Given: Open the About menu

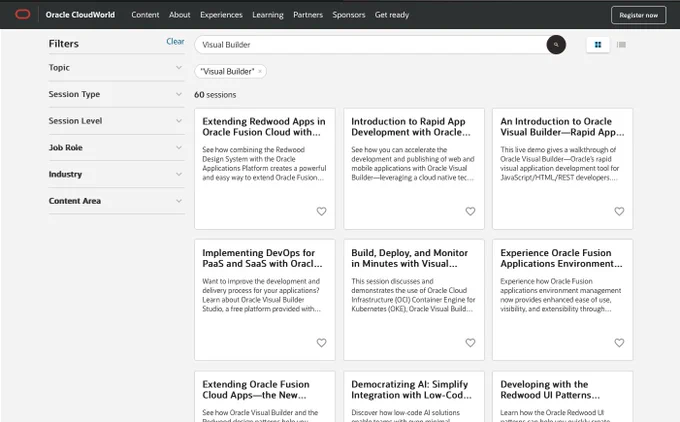Looking at the screenshot, I should point(180,15).
